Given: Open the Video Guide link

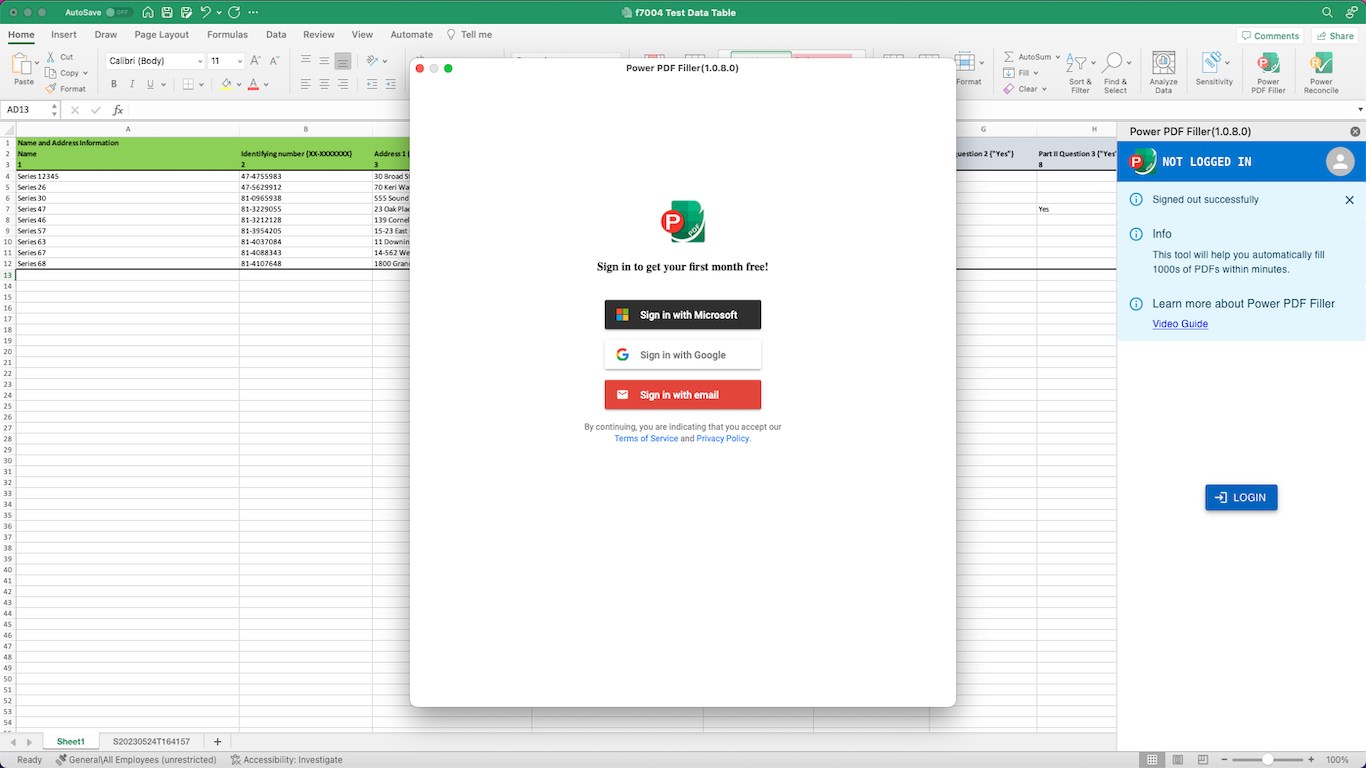Looking at the screenshot, I should 1180,324.
